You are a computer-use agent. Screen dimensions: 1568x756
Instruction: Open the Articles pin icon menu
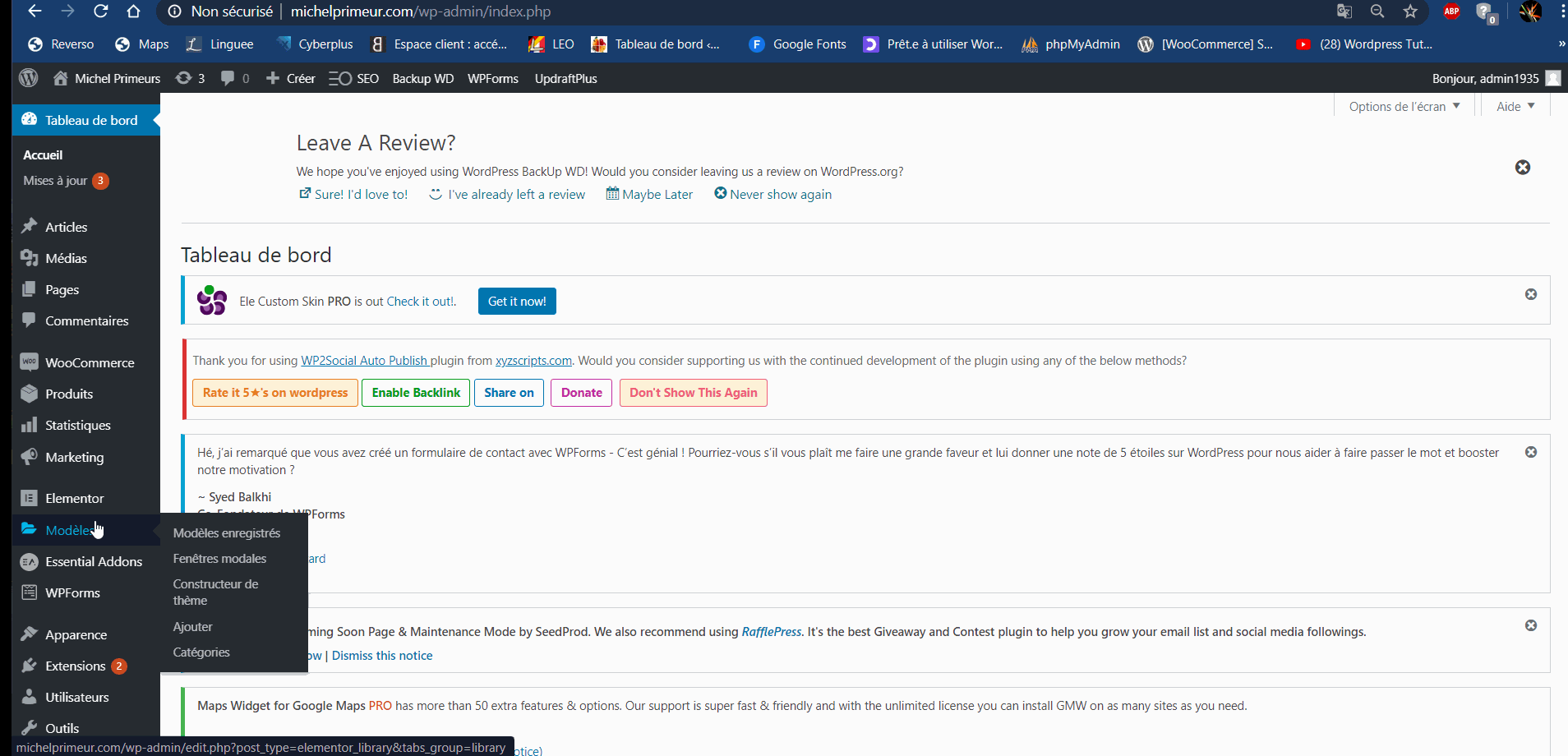tap(30, 226)
